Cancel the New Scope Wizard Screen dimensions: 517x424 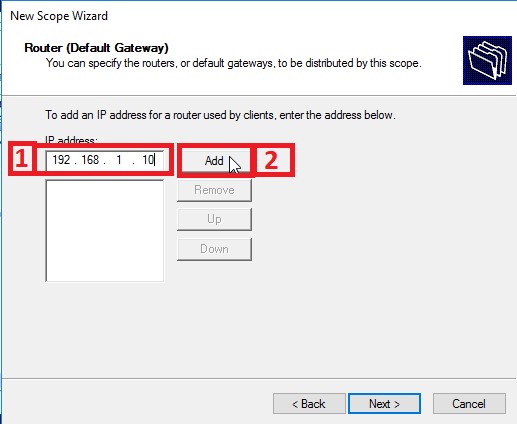pos(469,404)
